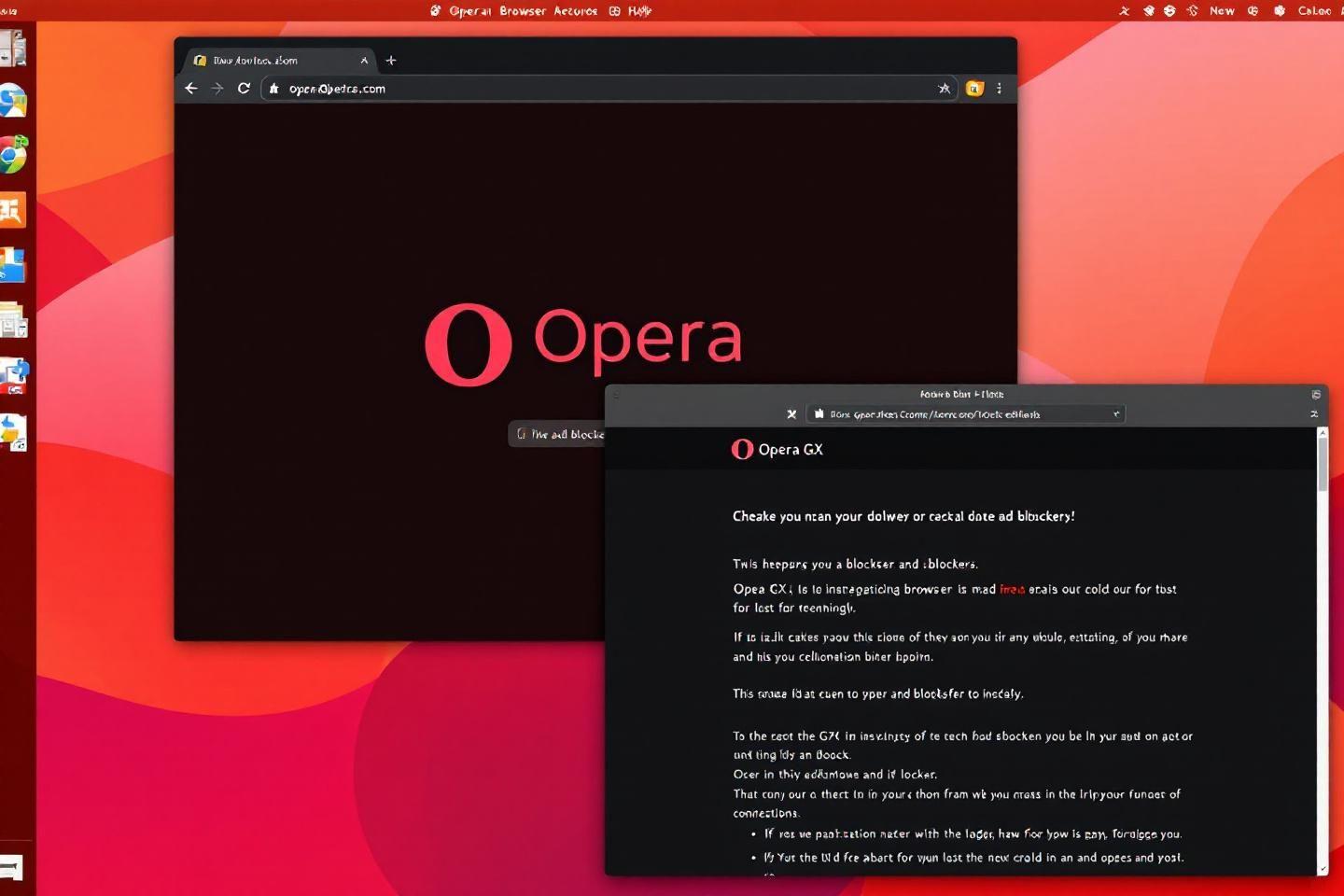Open the Help menu in the top bar
This screenshot has height=896, width=1344.
tap(639, 11)
